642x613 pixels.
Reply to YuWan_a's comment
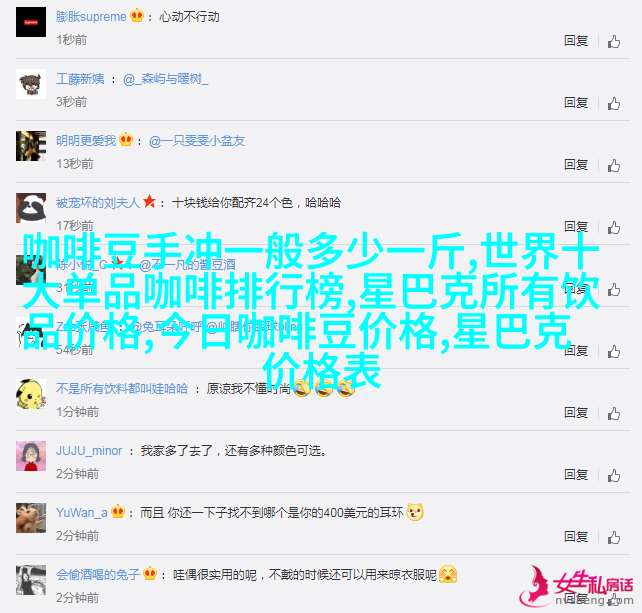tap(576, 536)
